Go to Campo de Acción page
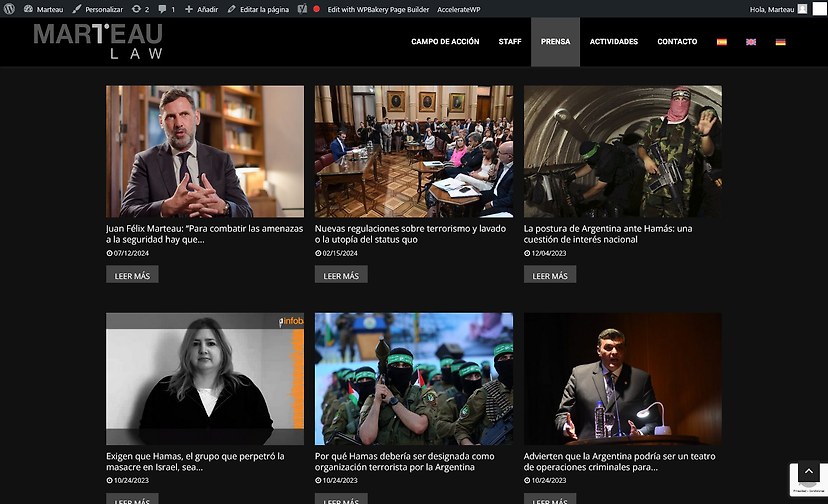The image size is (828, 504). (445, 41)
